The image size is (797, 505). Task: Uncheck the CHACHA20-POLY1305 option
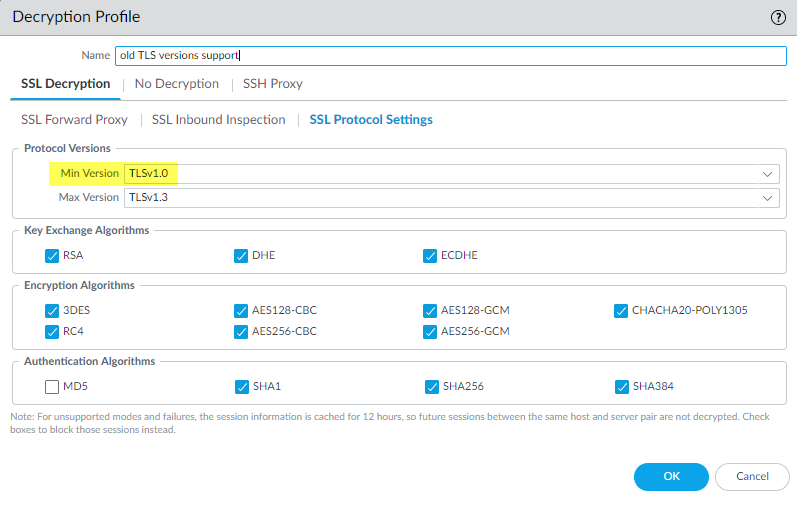click(621, 310)
